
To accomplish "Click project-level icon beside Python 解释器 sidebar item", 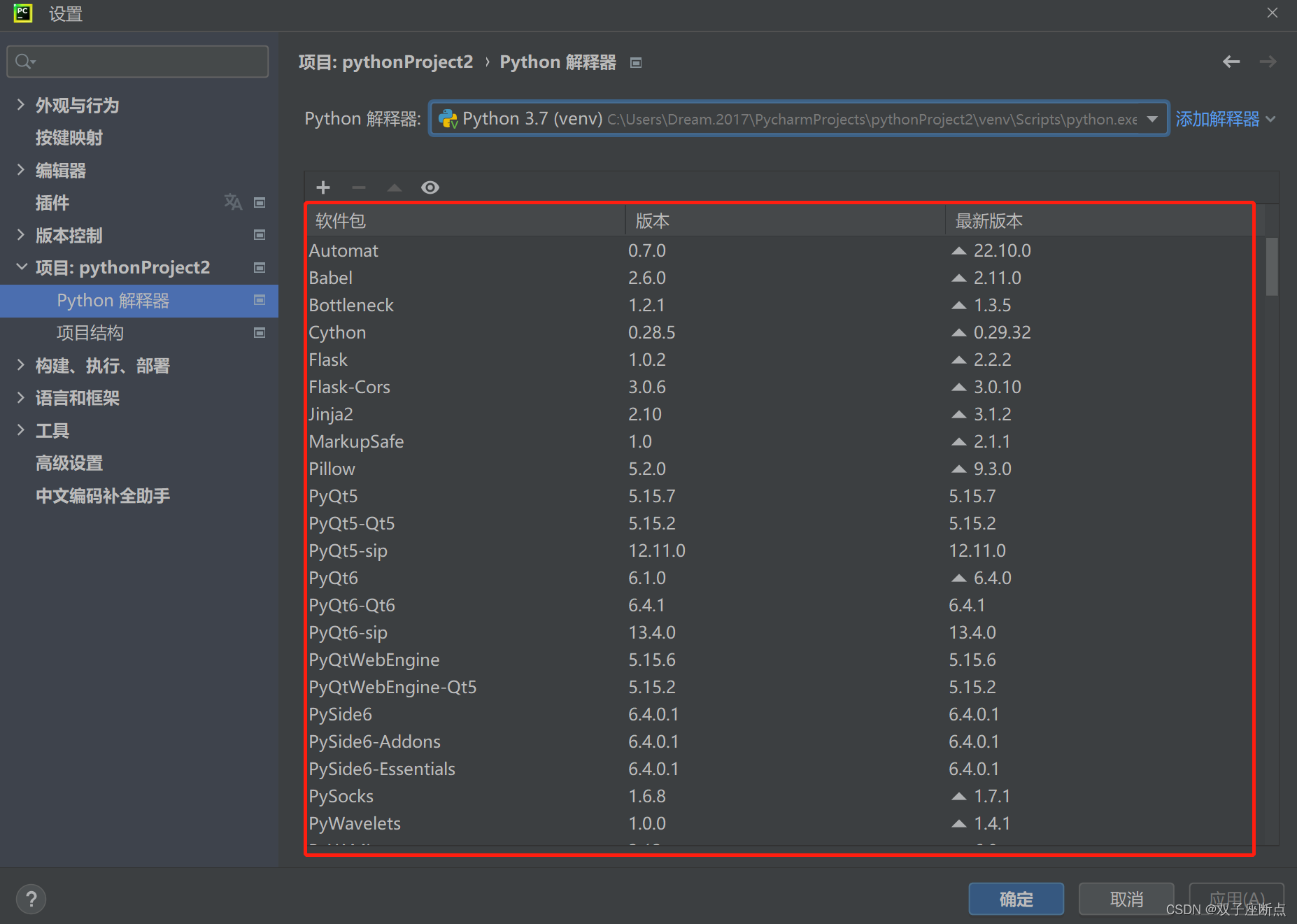I will click(260, 300).
